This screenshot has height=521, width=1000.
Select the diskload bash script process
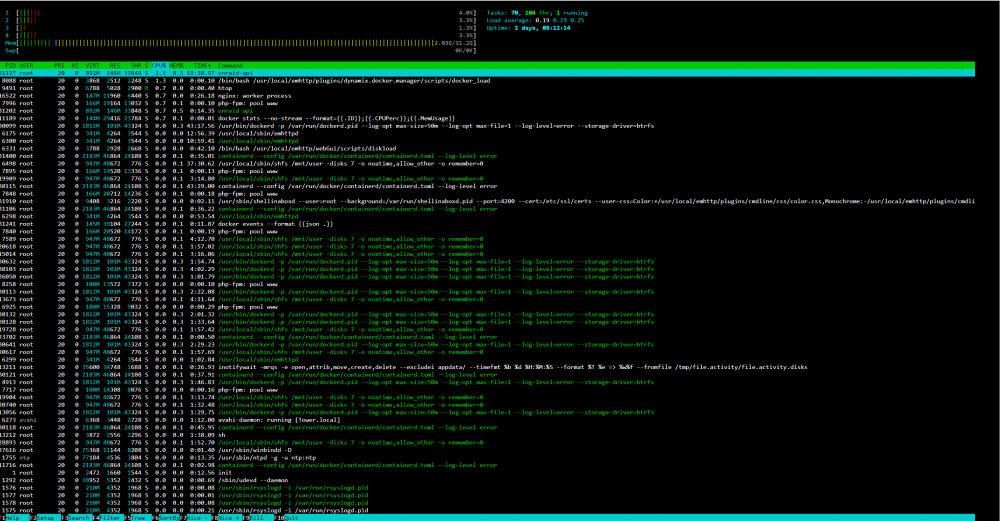point(487,149)
